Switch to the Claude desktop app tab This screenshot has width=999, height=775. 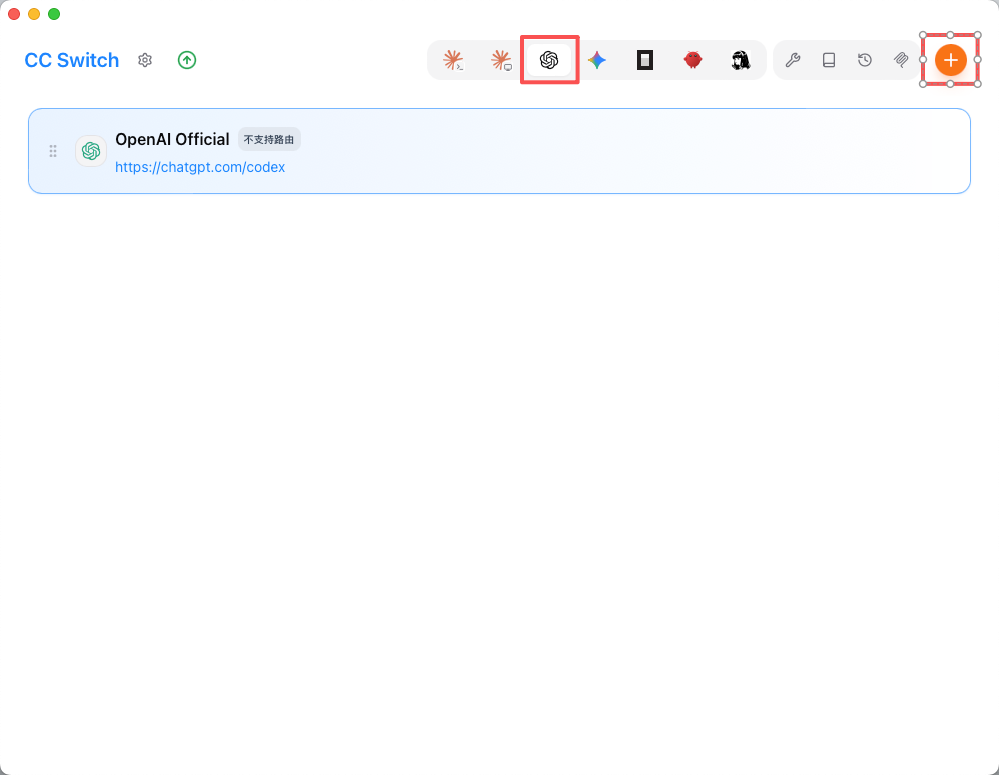[501, 60]
